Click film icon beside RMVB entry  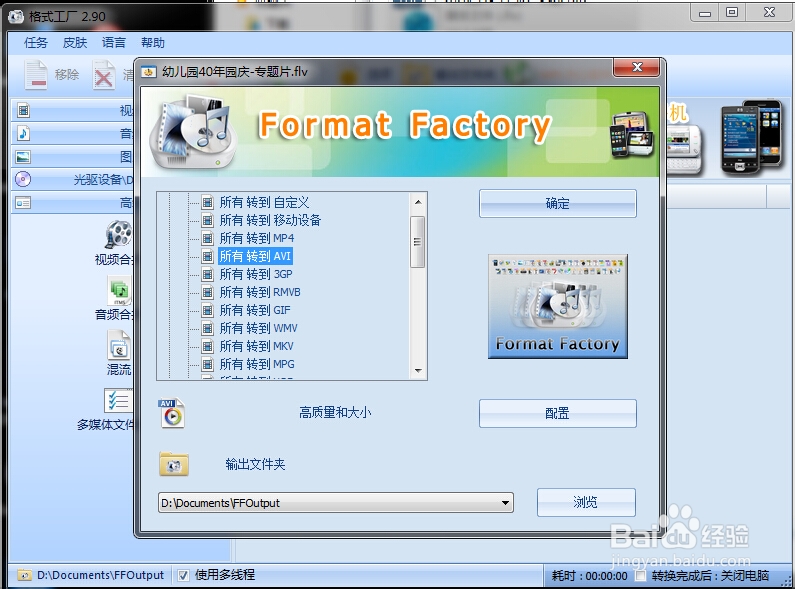207,292
